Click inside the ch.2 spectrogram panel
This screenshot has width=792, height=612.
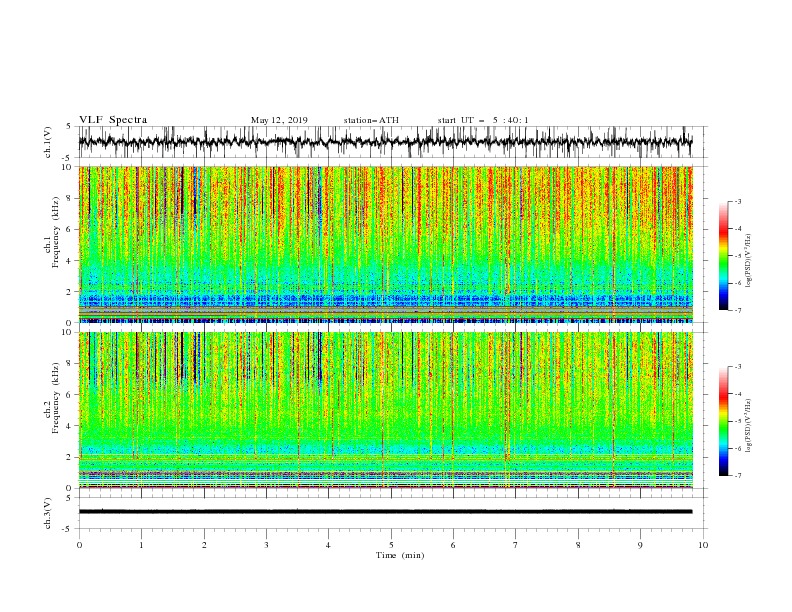[385, 410]
